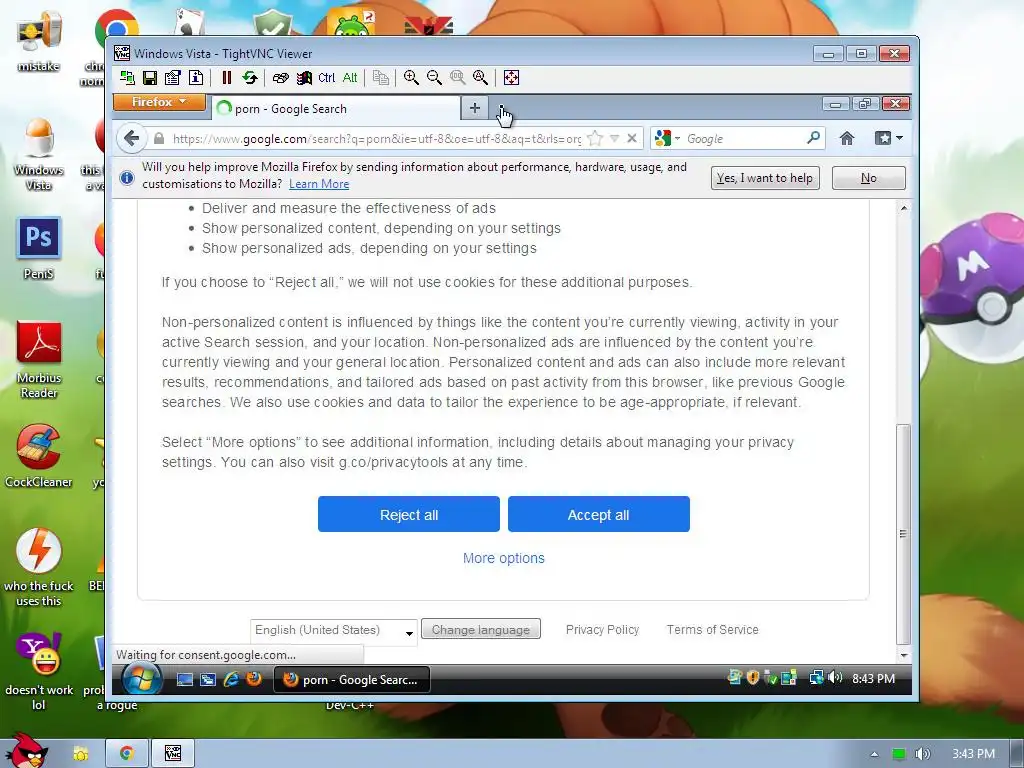Click the page vertical scrollbar thumb

903,534
